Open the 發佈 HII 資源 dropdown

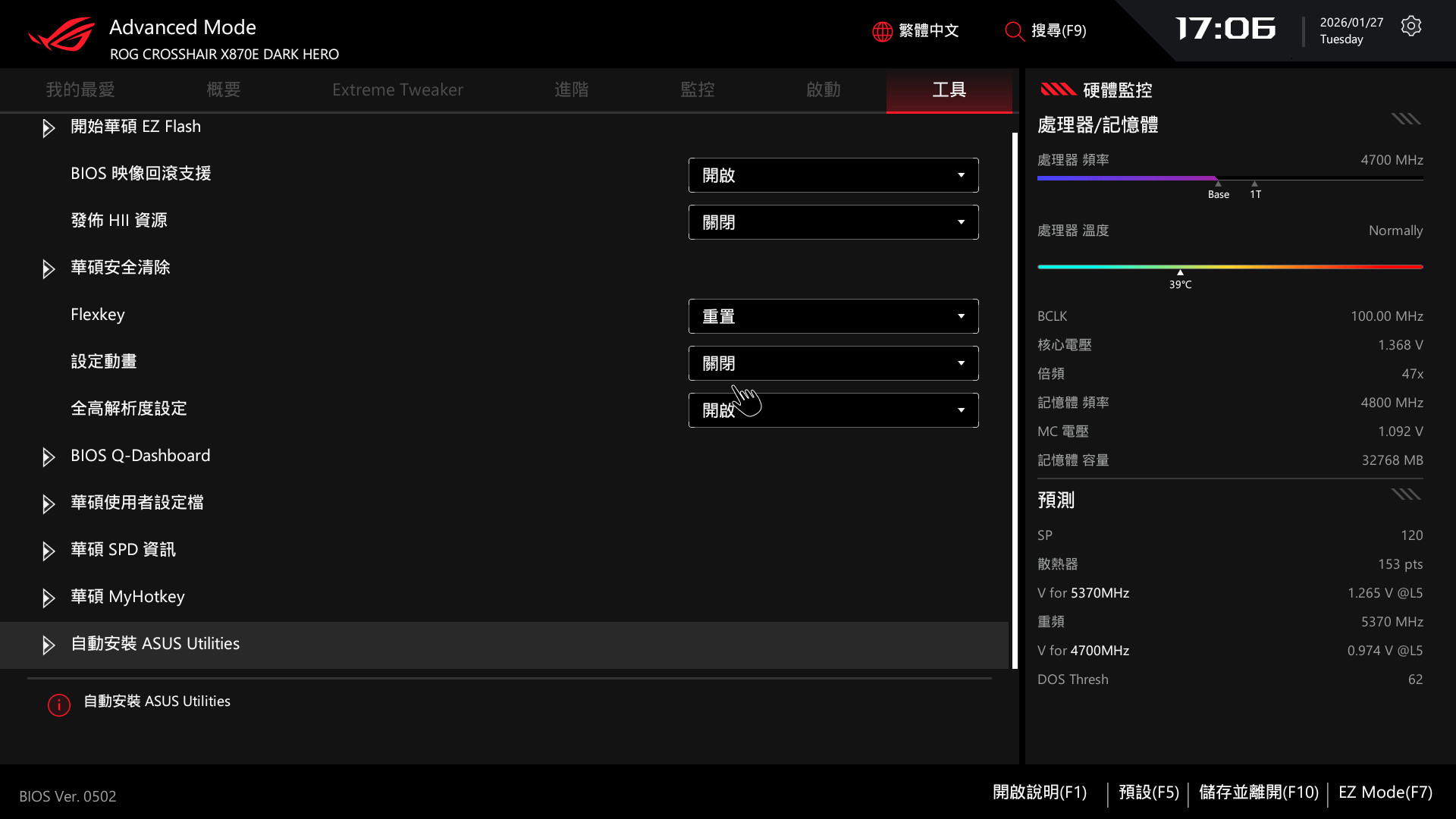[833, 222]
